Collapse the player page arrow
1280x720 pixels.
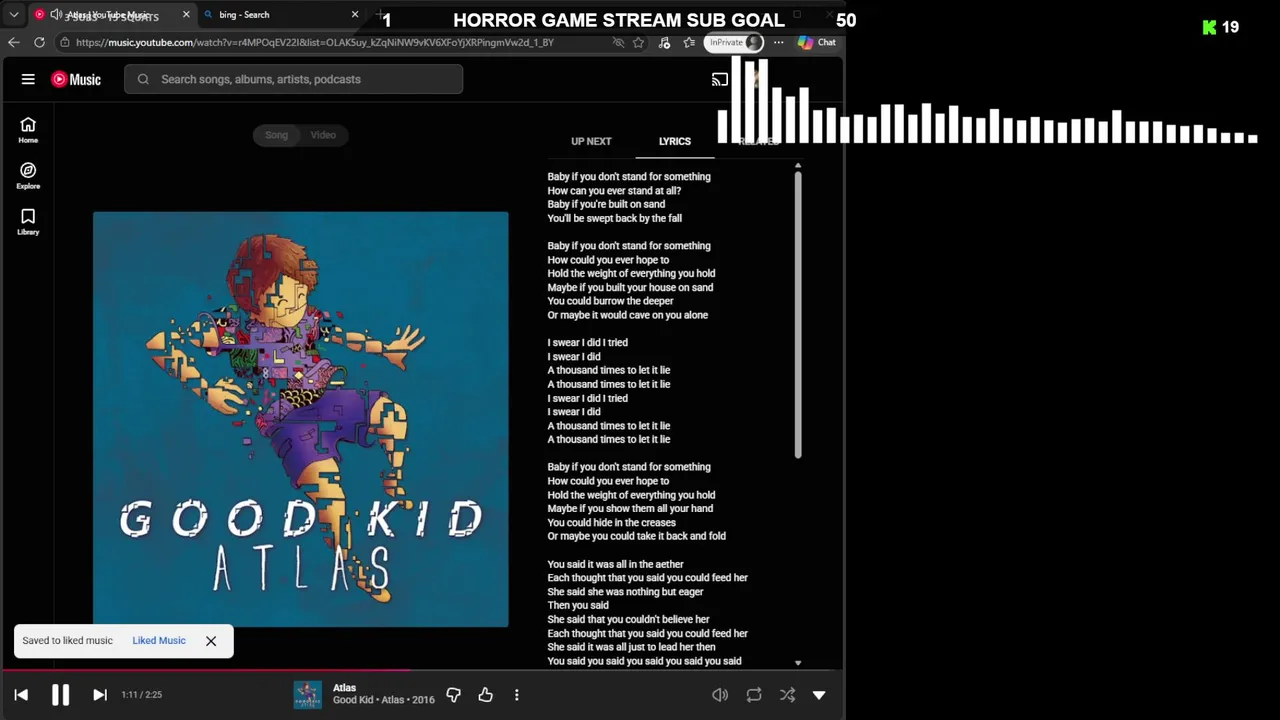pos(819,695)
